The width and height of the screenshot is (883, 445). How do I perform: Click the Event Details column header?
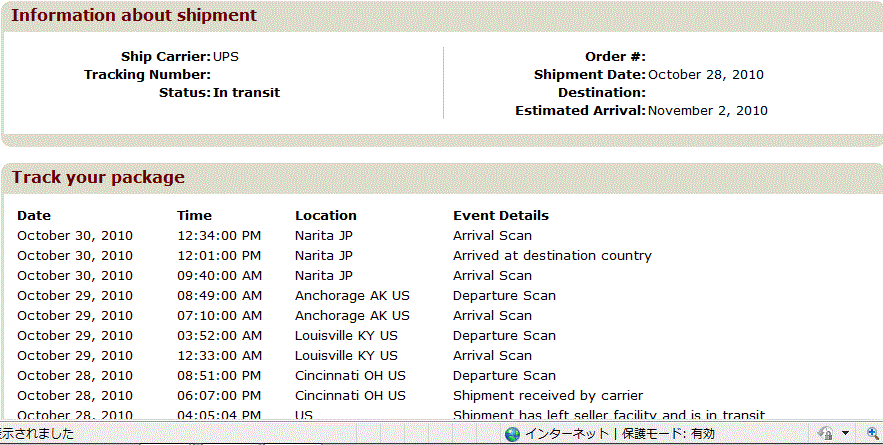(x=501, y=216)
